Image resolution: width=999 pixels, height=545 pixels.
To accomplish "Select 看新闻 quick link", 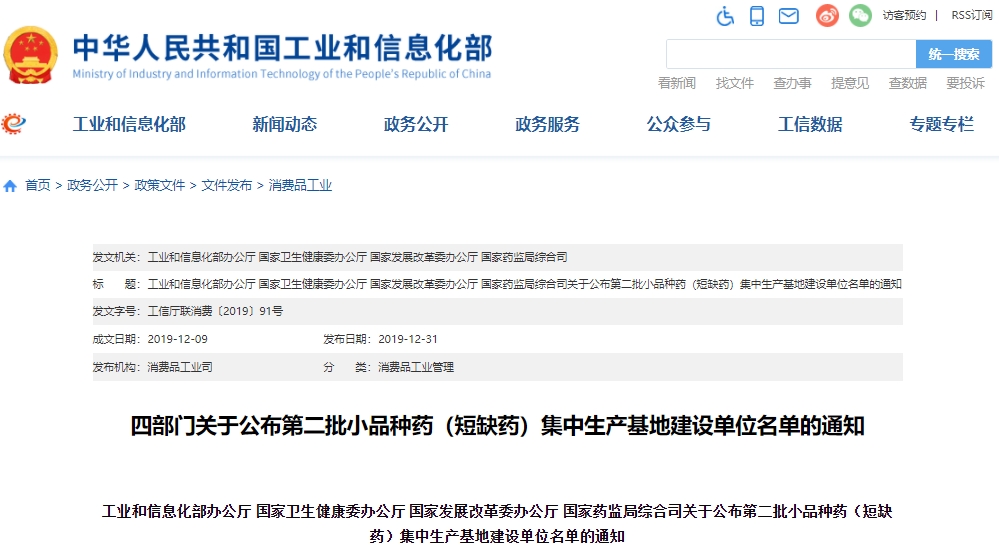I will [x=677, y=83].
